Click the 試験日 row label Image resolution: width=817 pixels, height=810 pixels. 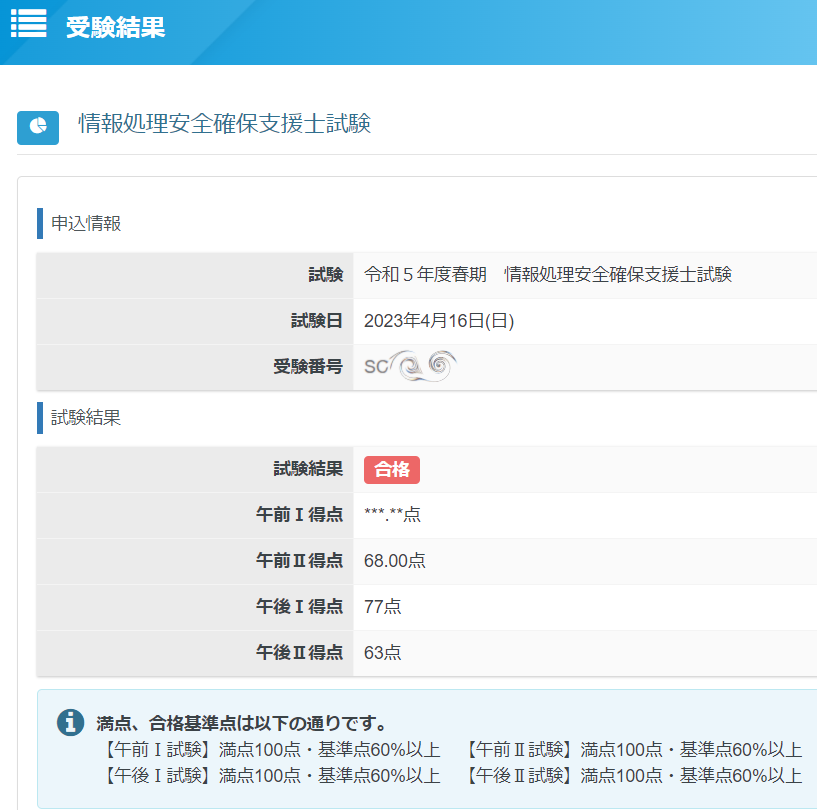317,320
